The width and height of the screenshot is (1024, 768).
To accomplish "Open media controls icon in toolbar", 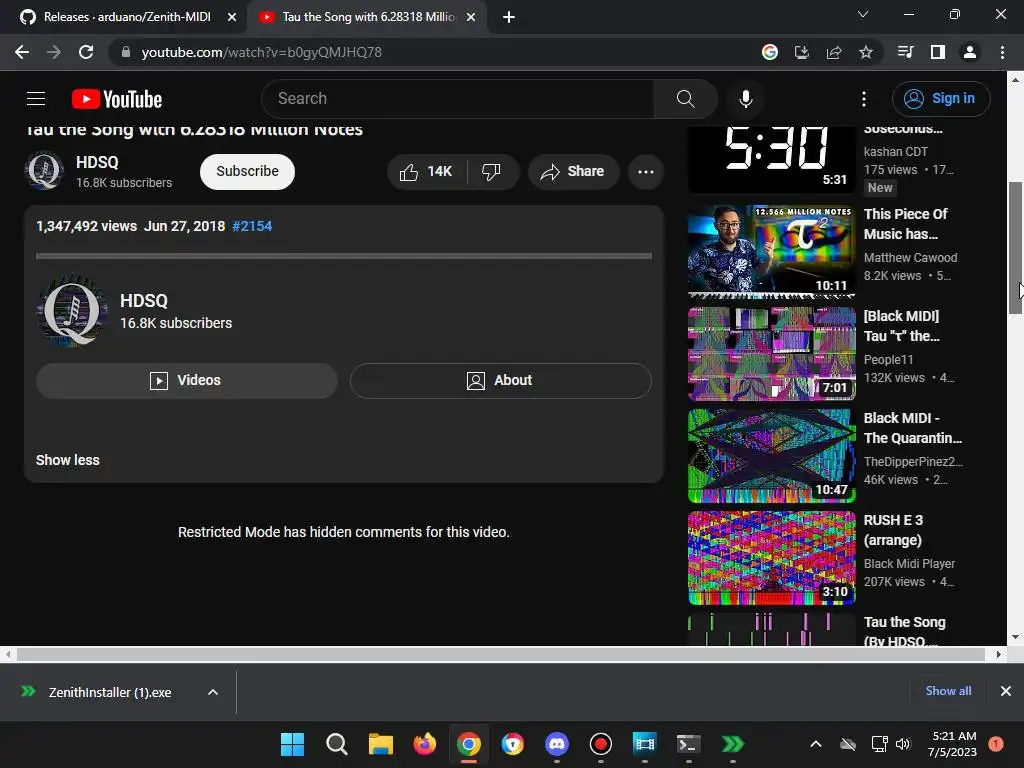I will point(905,52).
